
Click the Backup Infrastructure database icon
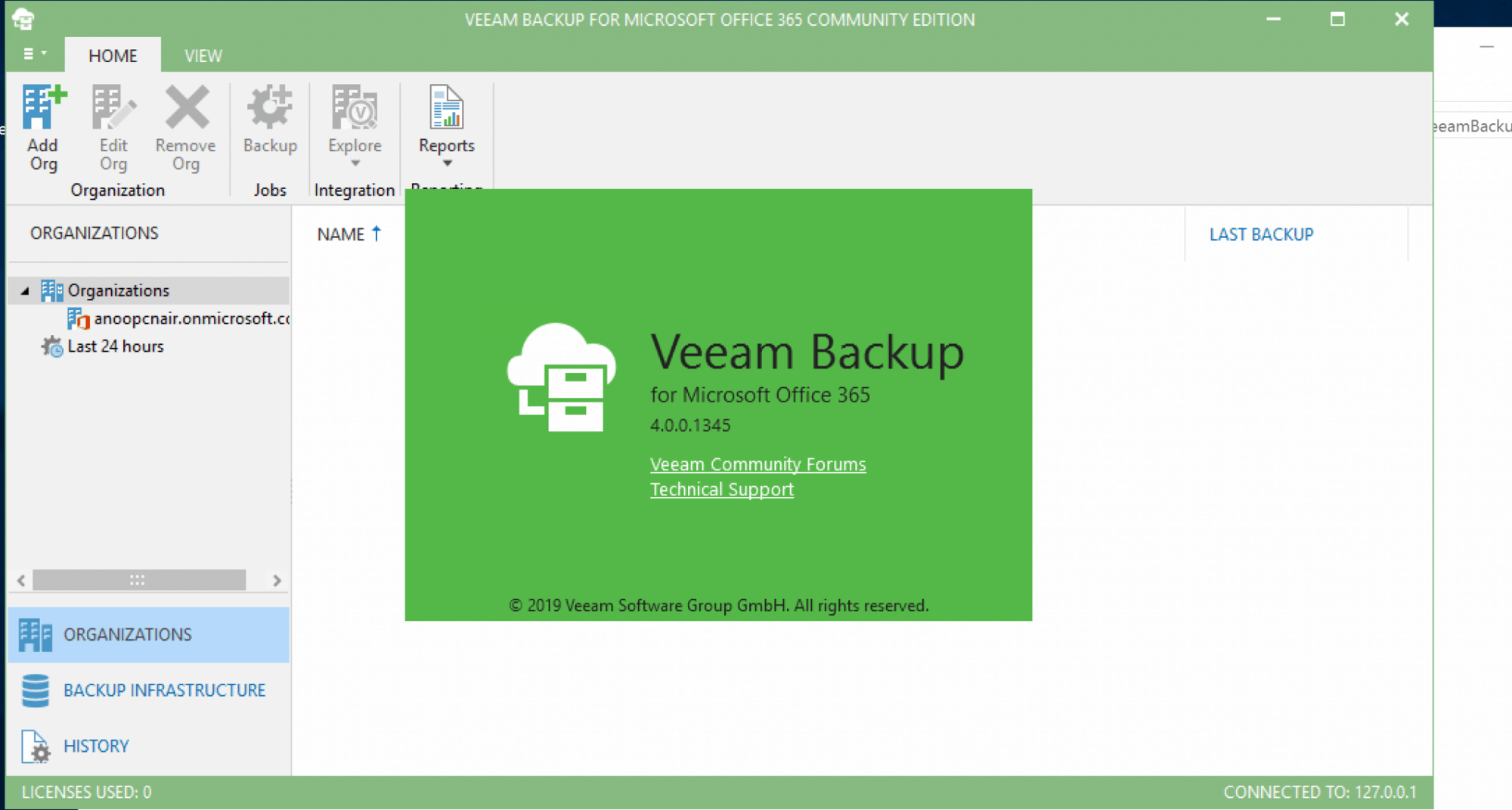click(x=36, y=691)
